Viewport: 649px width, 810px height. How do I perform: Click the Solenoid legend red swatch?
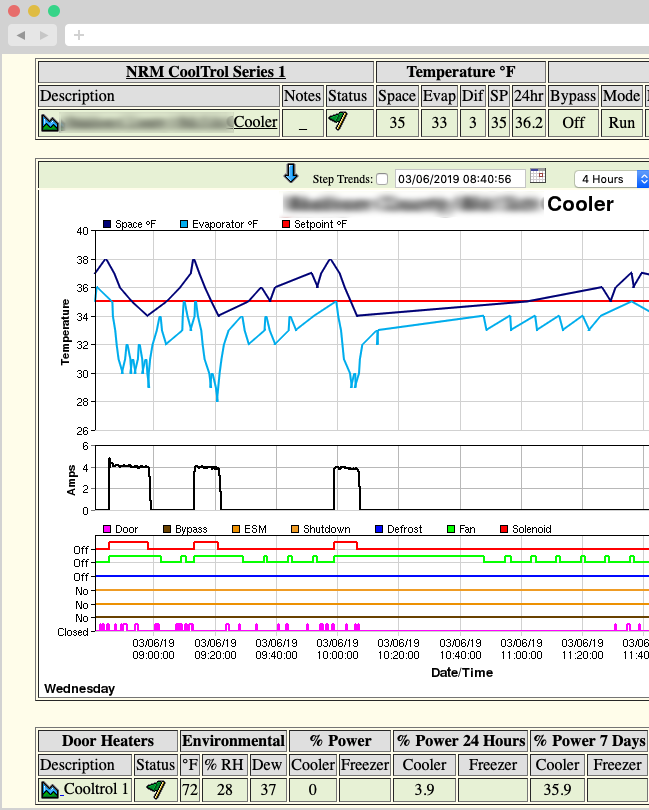[504, 529]
